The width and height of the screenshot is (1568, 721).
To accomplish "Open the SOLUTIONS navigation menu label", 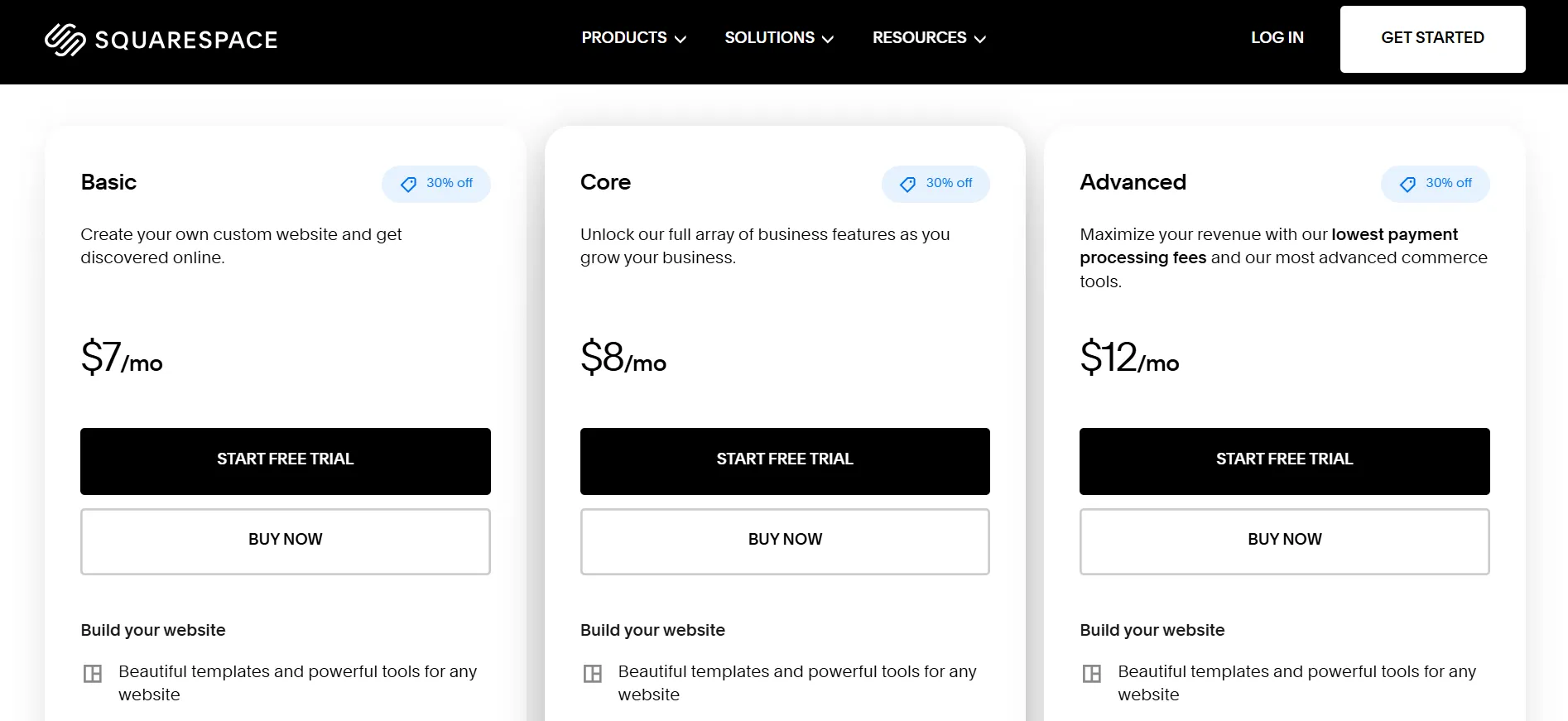I will [770, 38].
